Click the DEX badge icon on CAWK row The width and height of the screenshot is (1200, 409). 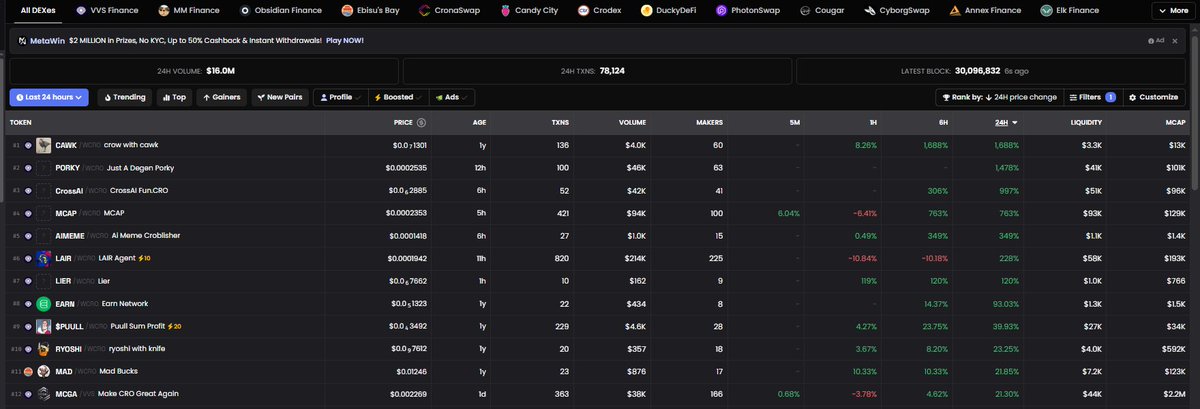click(28, 145)
